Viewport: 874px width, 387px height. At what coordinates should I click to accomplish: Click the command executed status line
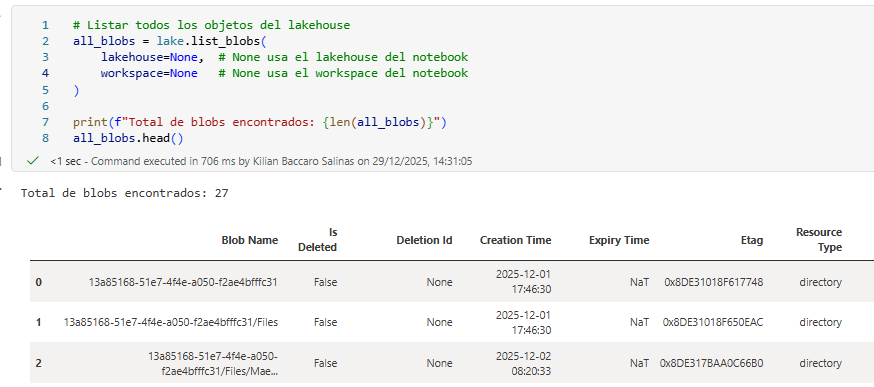point(261,161)
